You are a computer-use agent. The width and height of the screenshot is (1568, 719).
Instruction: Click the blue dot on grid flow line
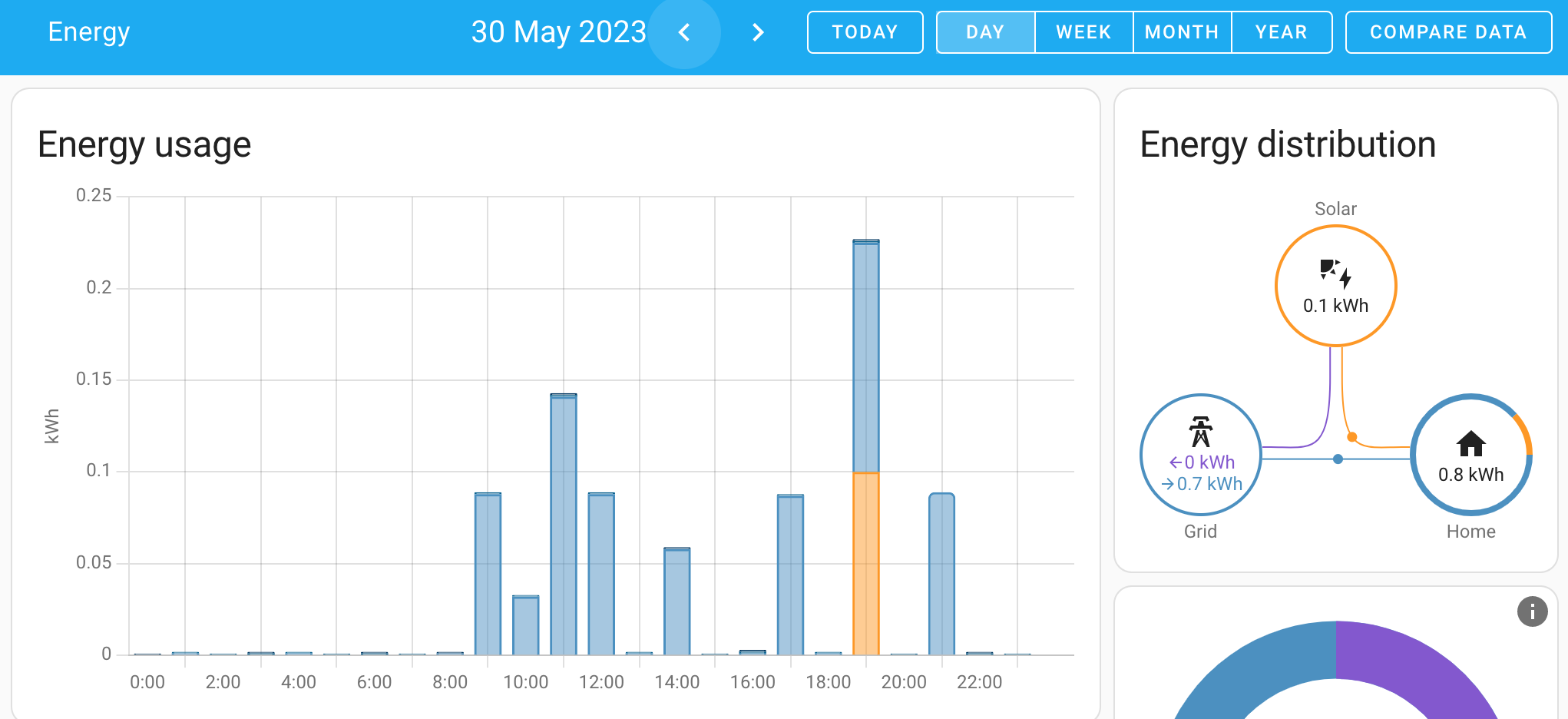[x=1338, y=459]
